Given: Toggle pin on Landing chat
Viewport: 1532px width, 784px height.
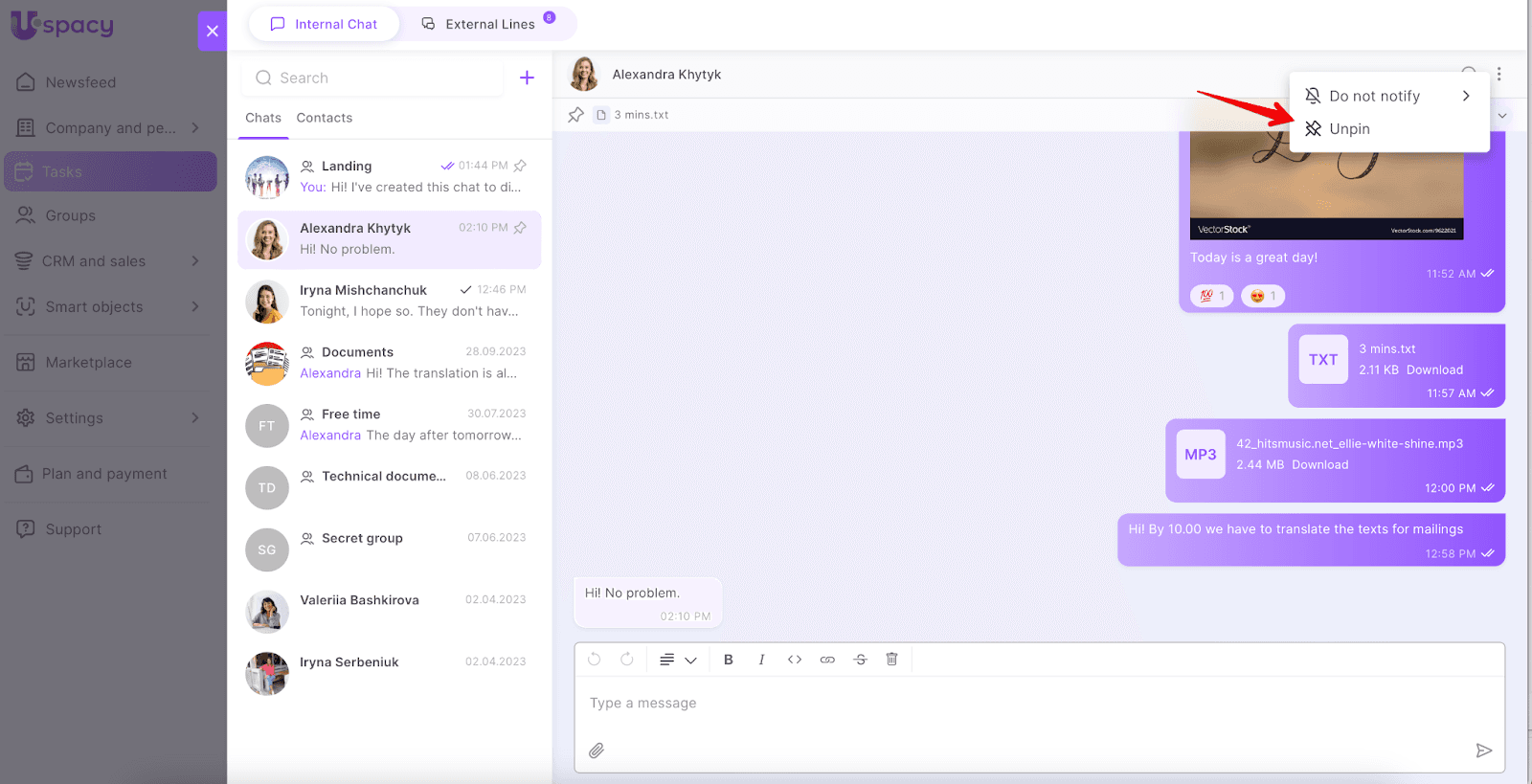Looking at the screenshot, I should click(520, 166).
